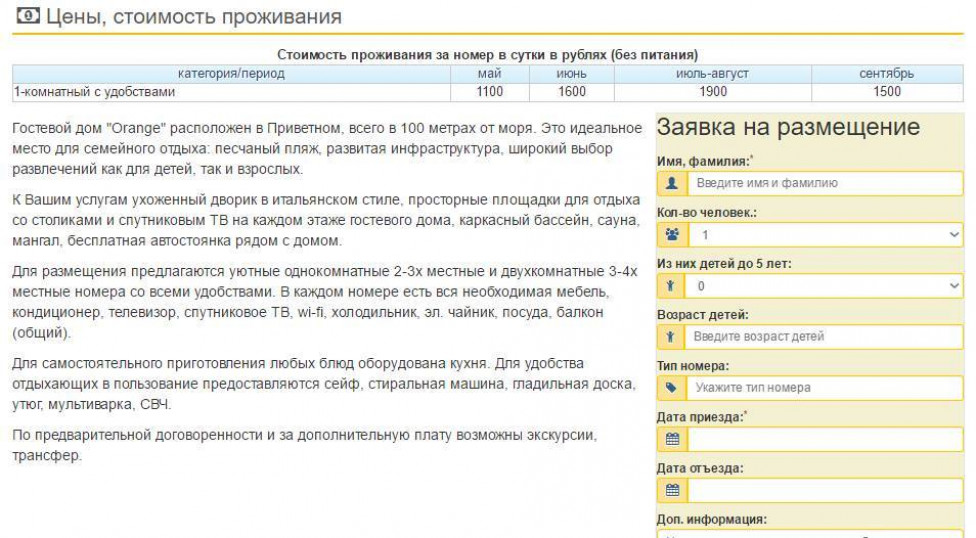Expand the Из них детей до 5 лет dropdown

[x=824, y=286]
